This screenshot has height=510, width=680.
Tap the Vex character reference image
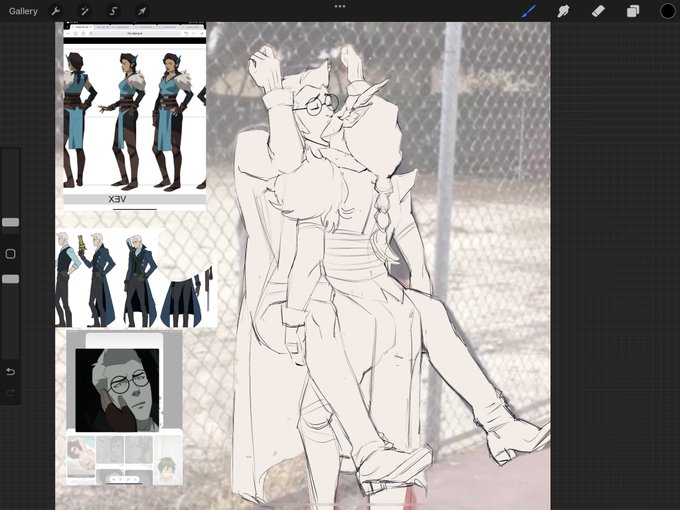pos(134,116)
